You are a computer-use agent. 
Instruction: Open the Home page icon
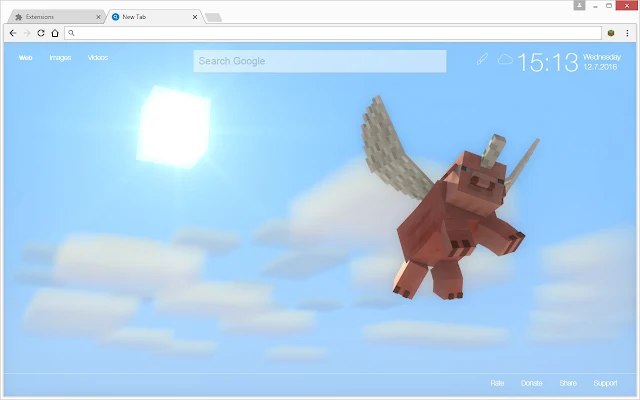coord(55,33)
